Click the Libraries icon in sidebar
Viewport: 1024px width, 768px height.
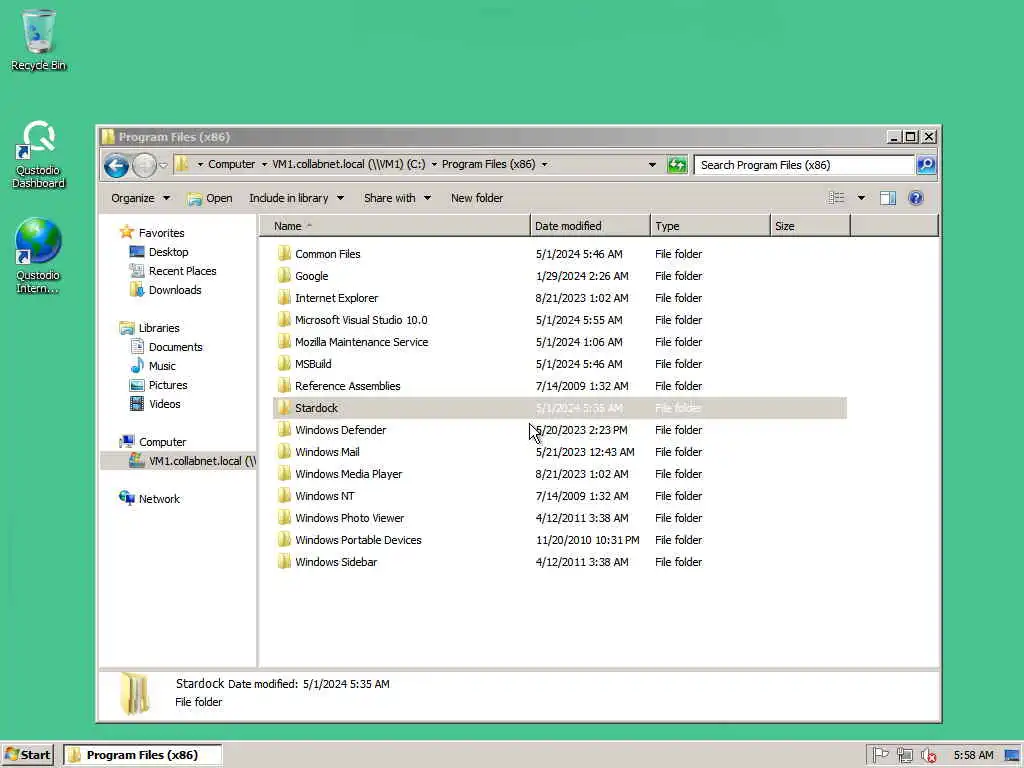127,328
